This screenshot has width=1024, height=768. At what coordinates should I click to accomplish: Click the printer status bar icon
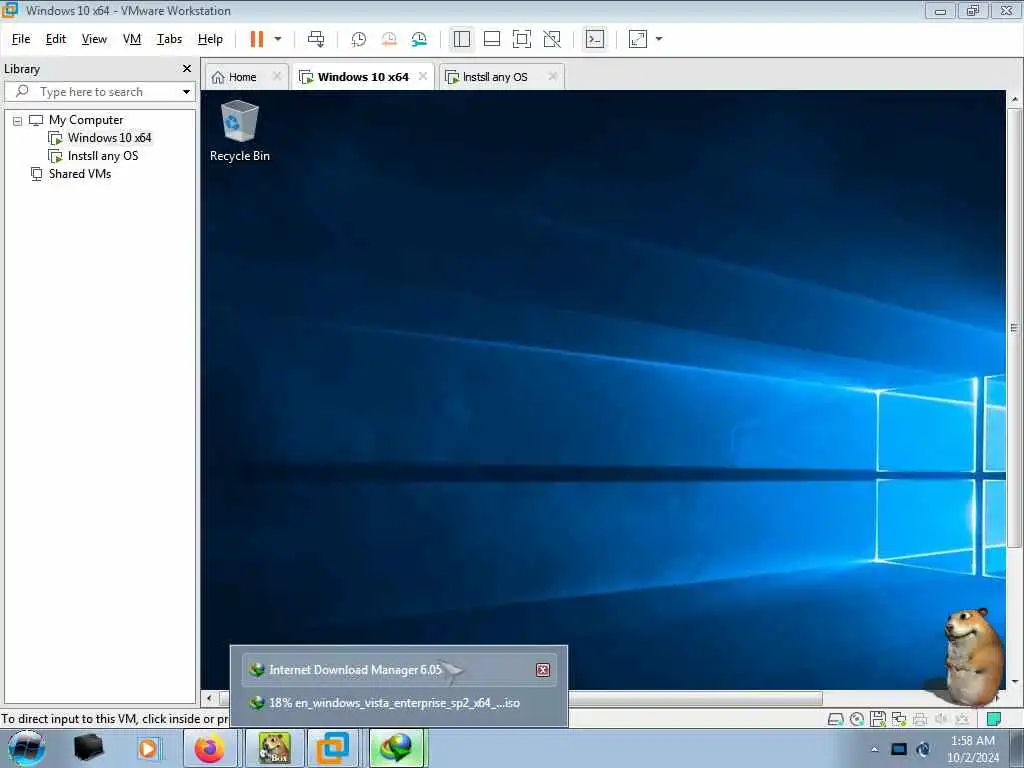coord(920,720)
